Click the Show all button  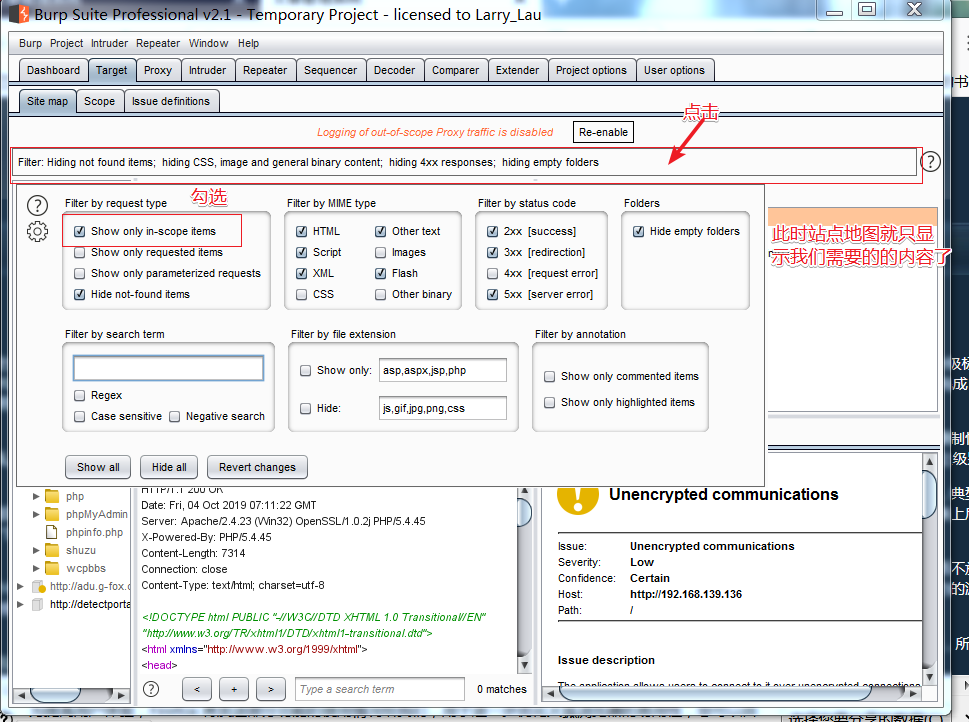(98, 467)
